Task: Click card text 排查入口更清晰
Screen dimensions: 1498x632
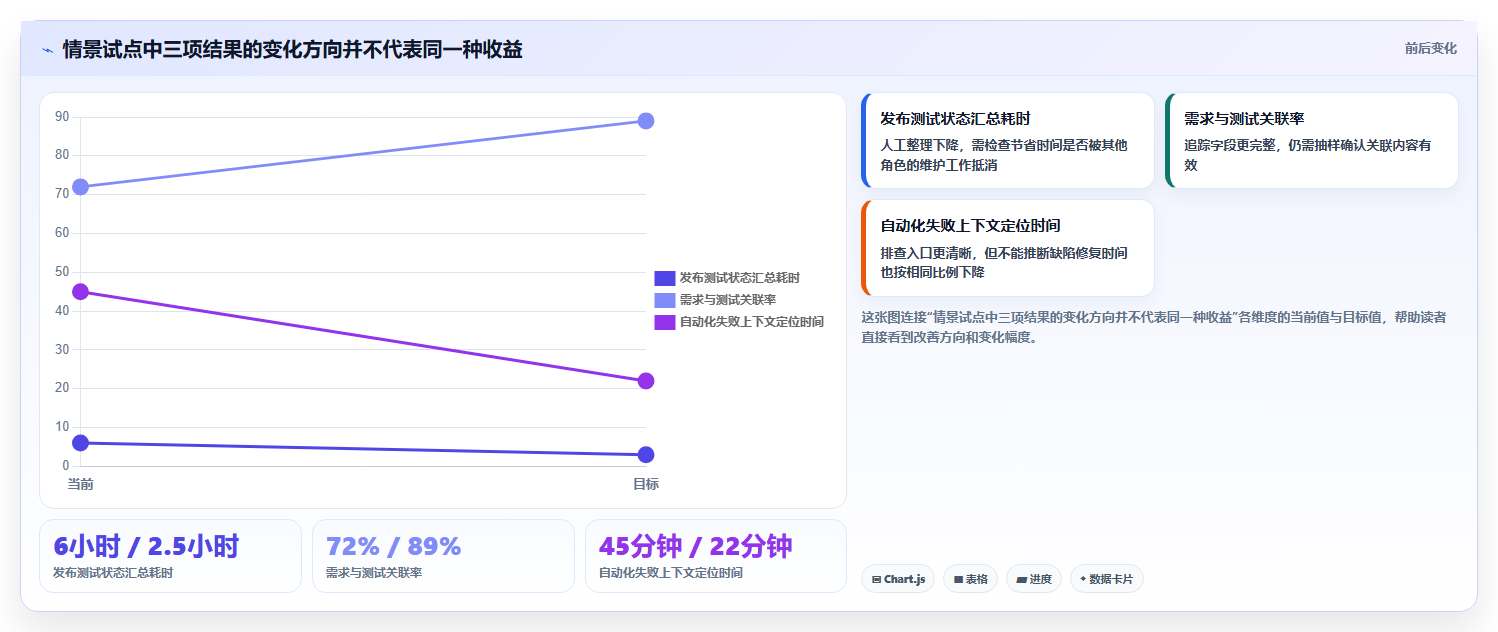Action: tap(1004, 262)
